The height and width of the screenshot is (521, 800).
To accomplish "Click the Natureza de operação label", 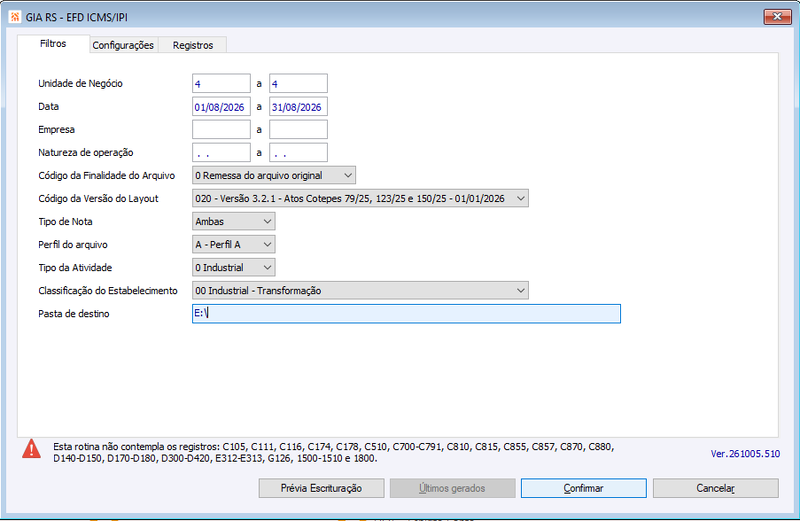I will 85,153.
